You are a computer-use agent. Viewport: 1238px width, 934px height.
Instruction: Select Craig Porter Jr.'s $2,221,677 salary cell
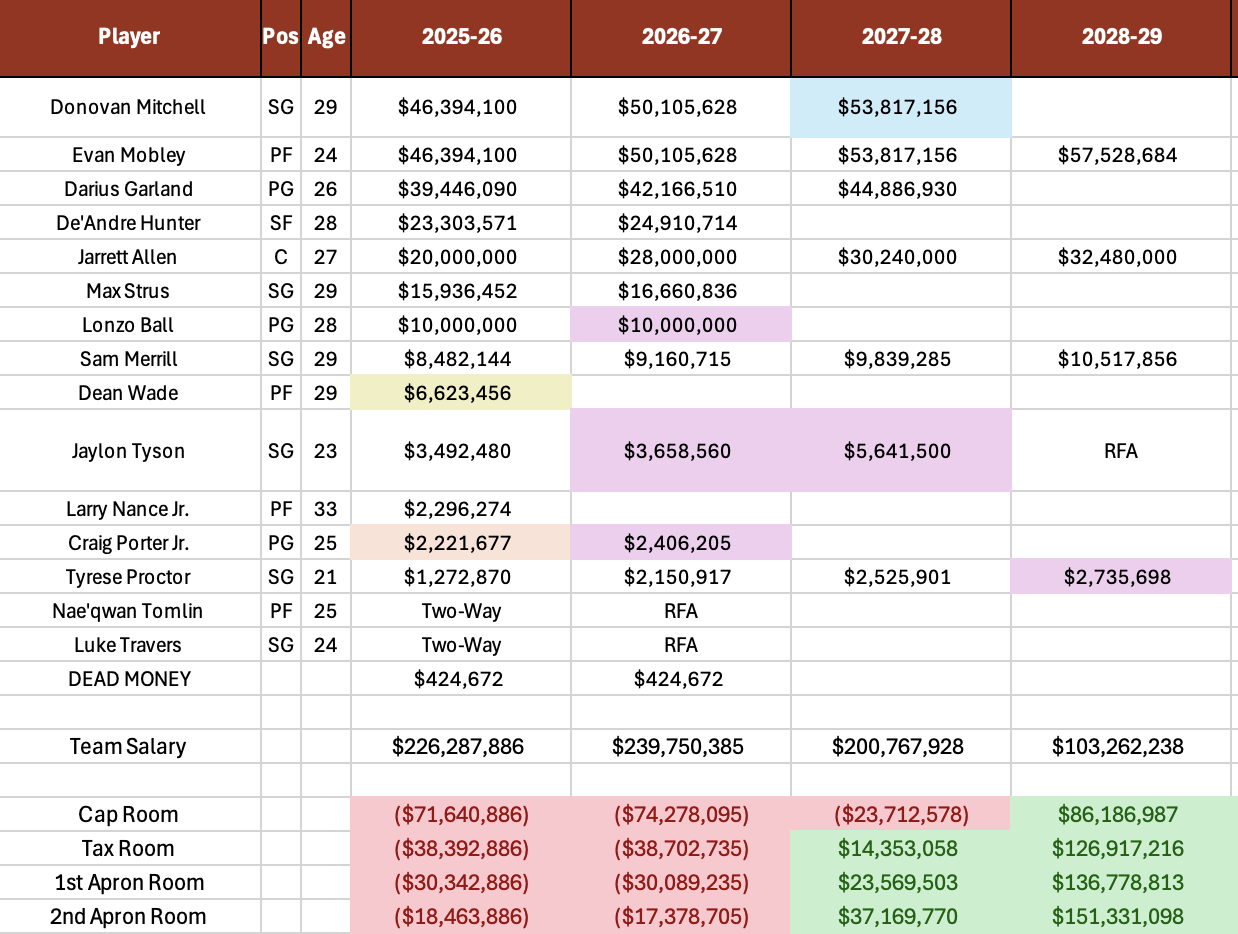(x=461, y=543)
